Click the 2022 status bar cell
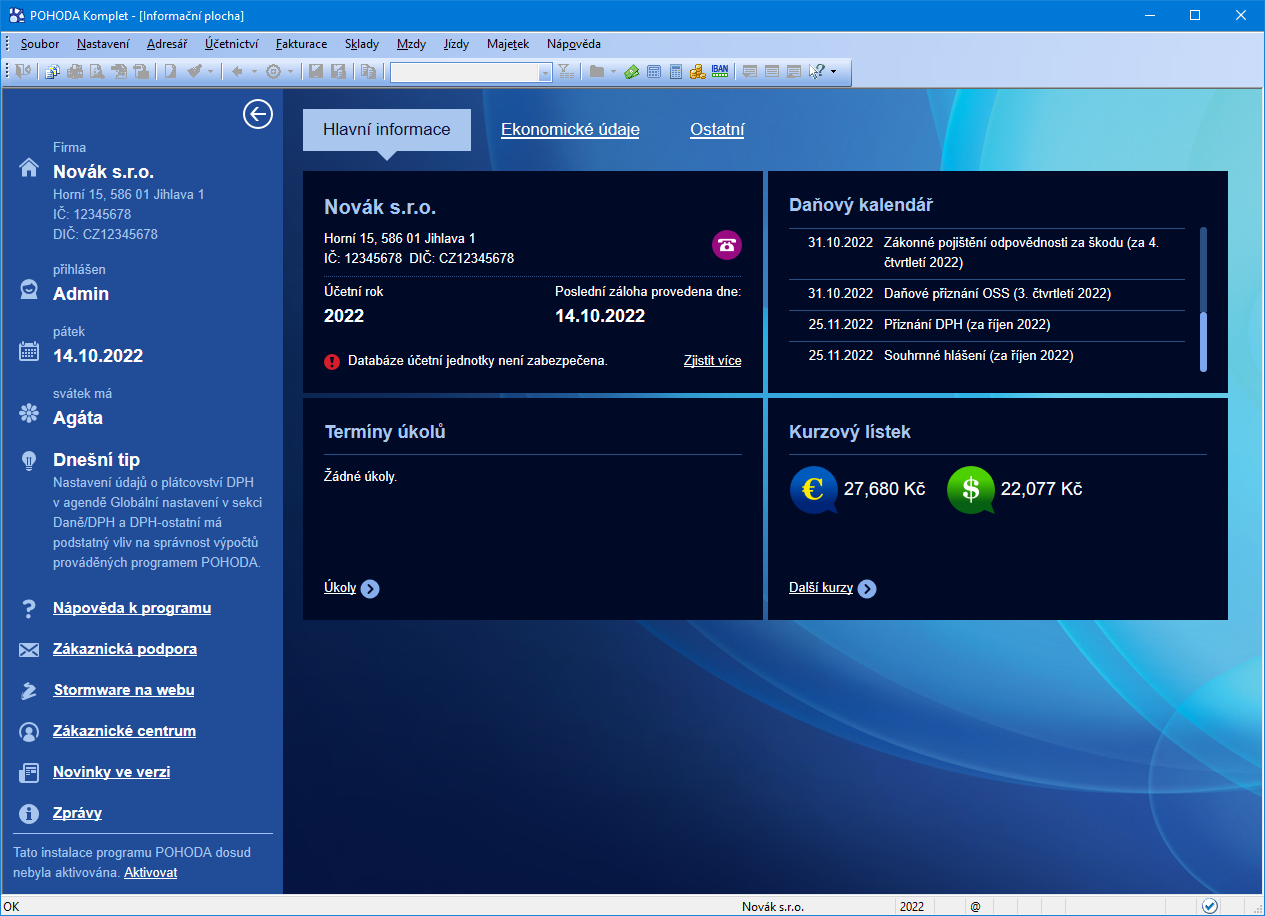Viewport: 1265px width, 916px height. 912,907
